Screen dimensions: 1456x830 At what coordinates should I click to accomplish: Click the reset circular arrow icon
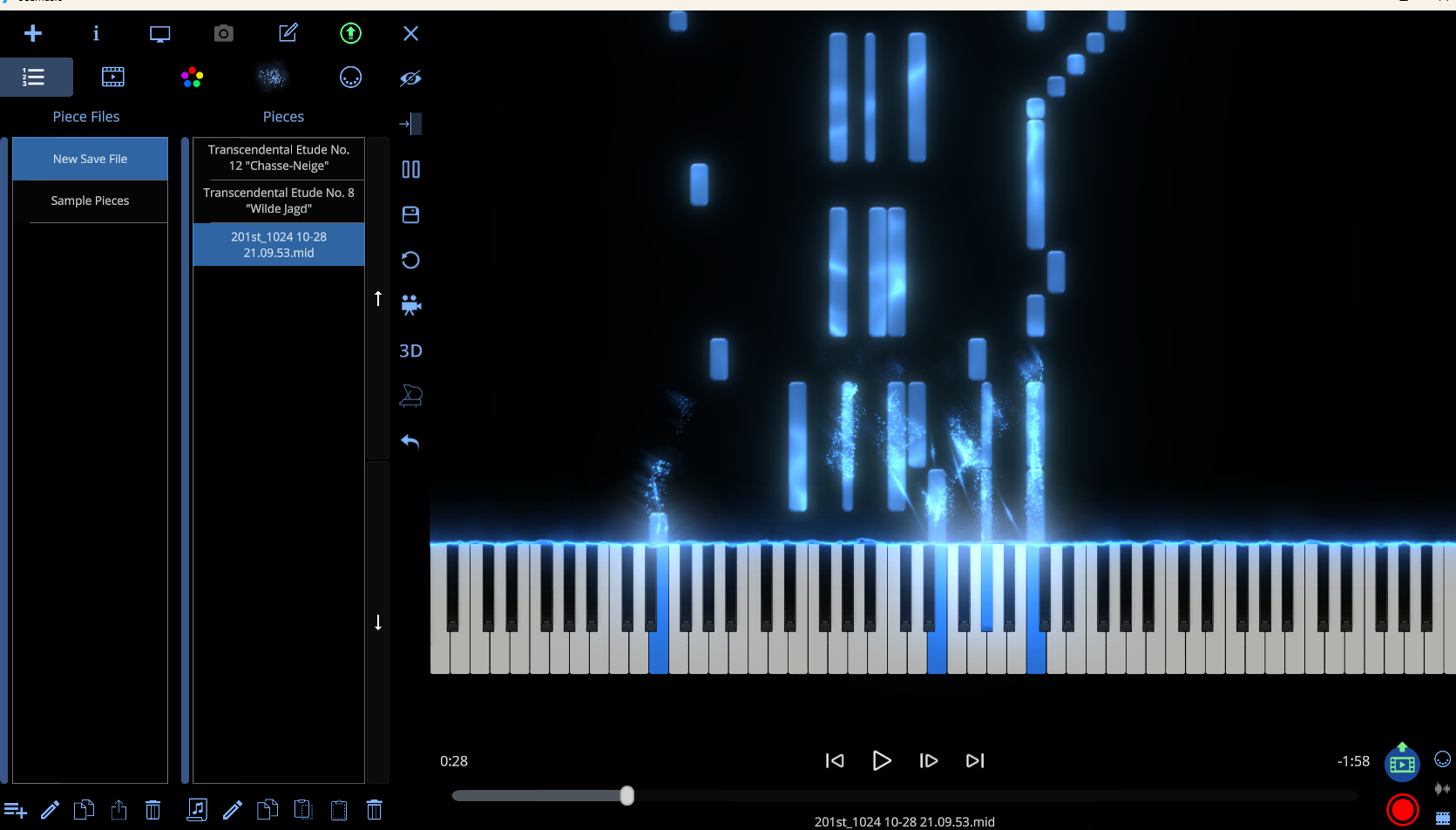pyautogui.click(x=410, y=260)
